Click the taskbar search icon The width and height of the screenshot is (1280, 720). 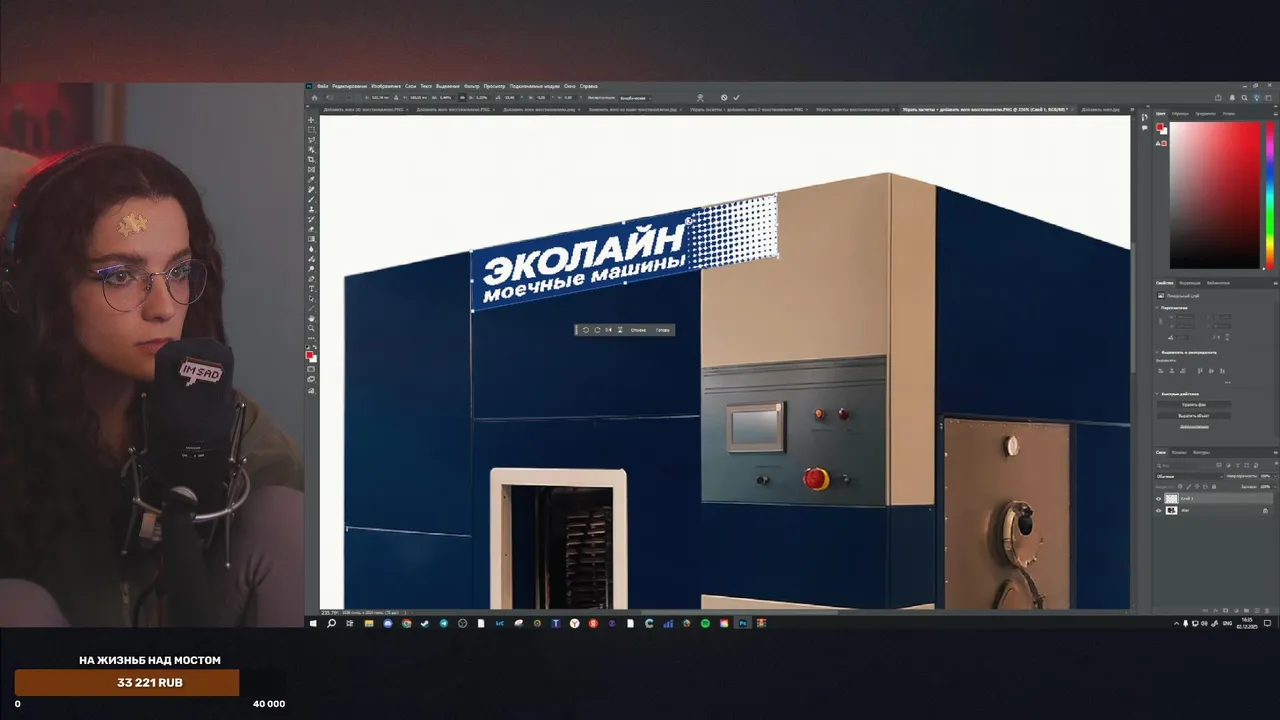pyautogui.click(x=331, y=623)
